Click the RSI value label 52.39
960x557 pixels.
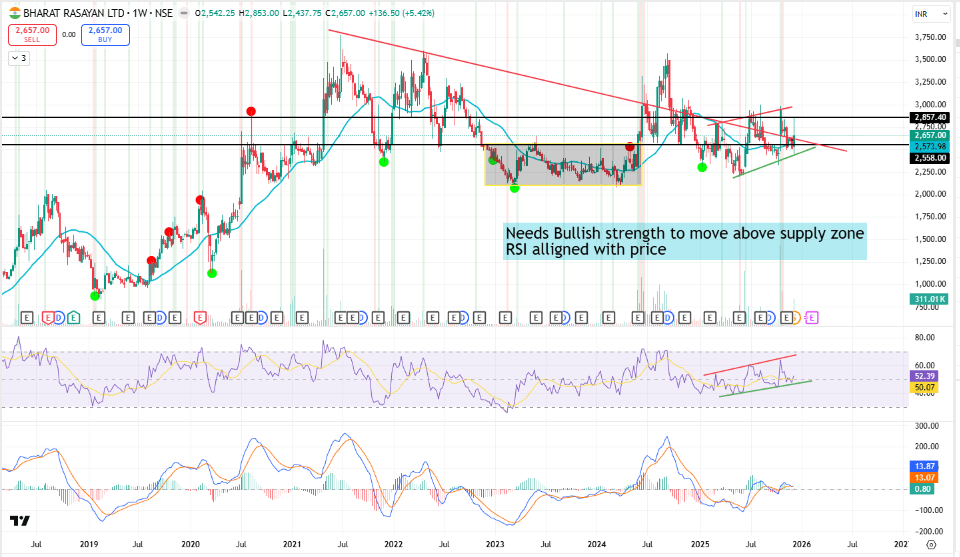(924, 376)
